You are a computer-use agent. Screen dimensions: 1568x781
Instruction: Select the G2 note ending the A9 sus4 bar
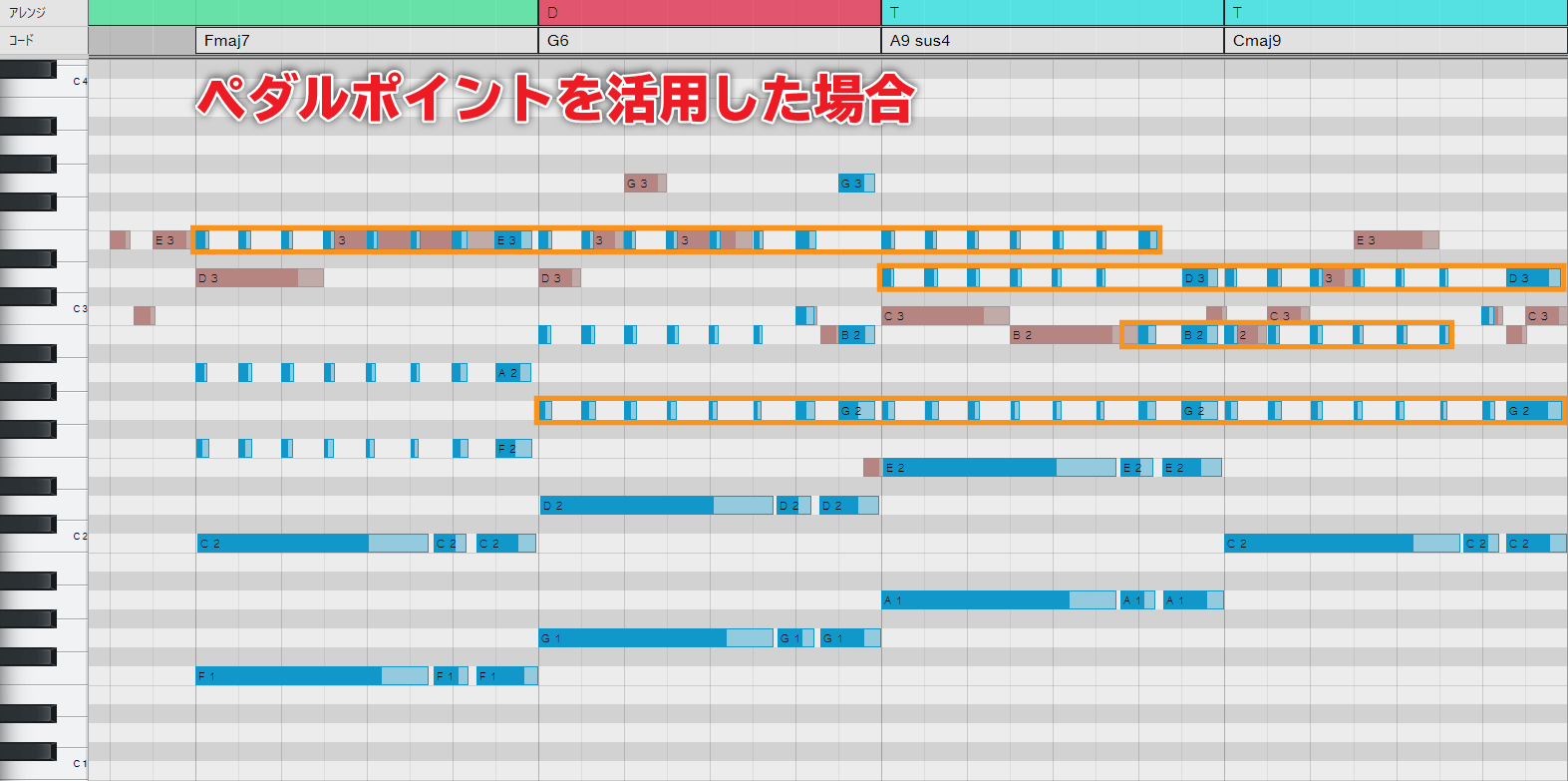coord(1199,411)
